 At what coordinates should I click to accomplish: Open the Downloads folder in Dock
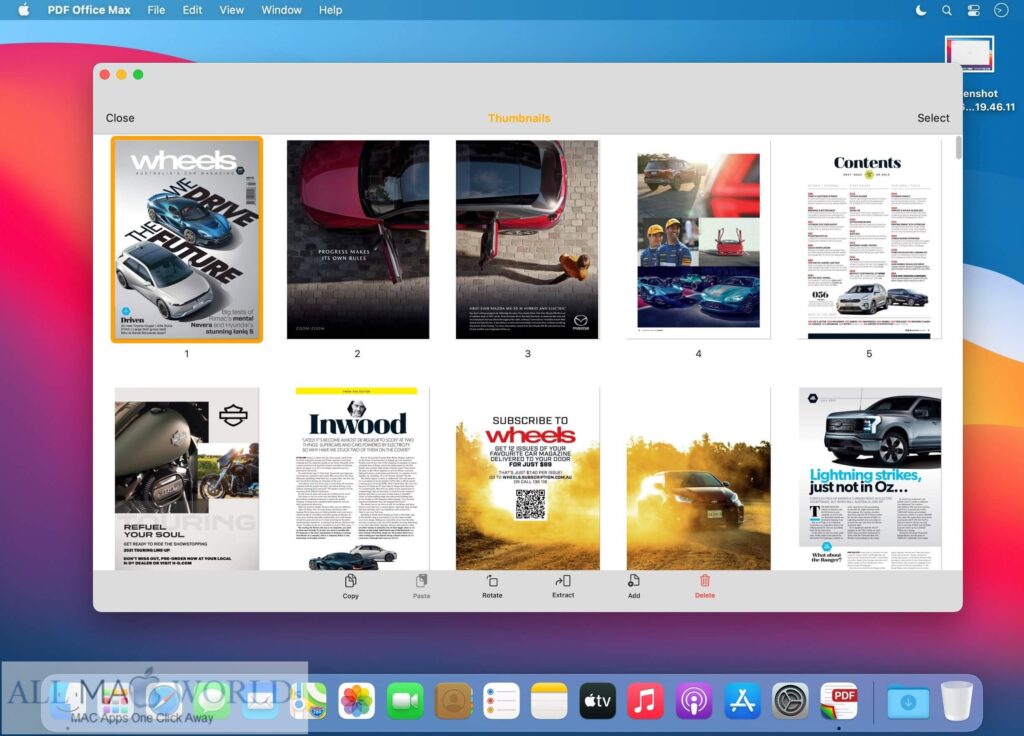[x=908, y=702]
